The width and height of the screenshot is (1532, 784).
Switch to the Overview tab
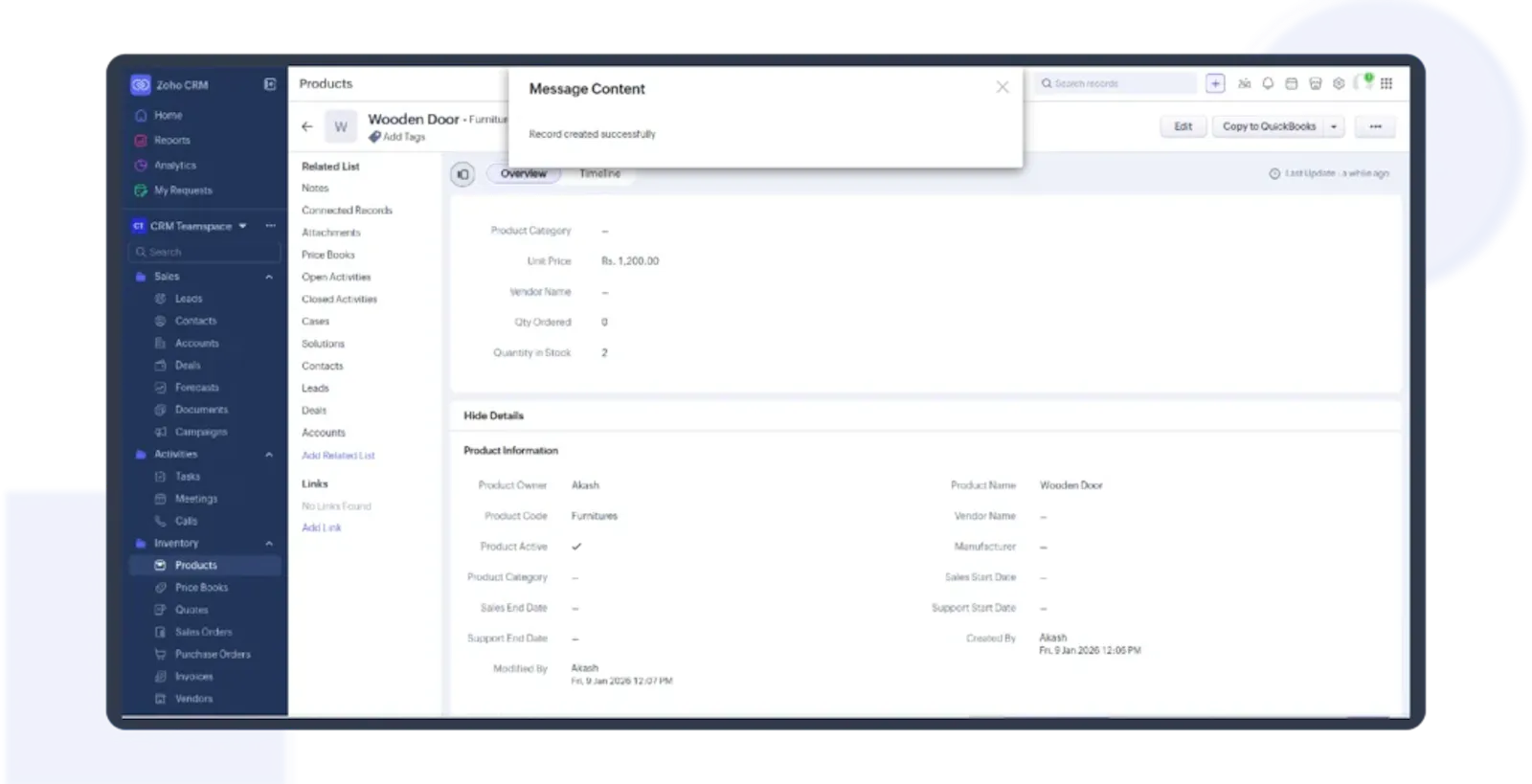click(x=523, y=173)
